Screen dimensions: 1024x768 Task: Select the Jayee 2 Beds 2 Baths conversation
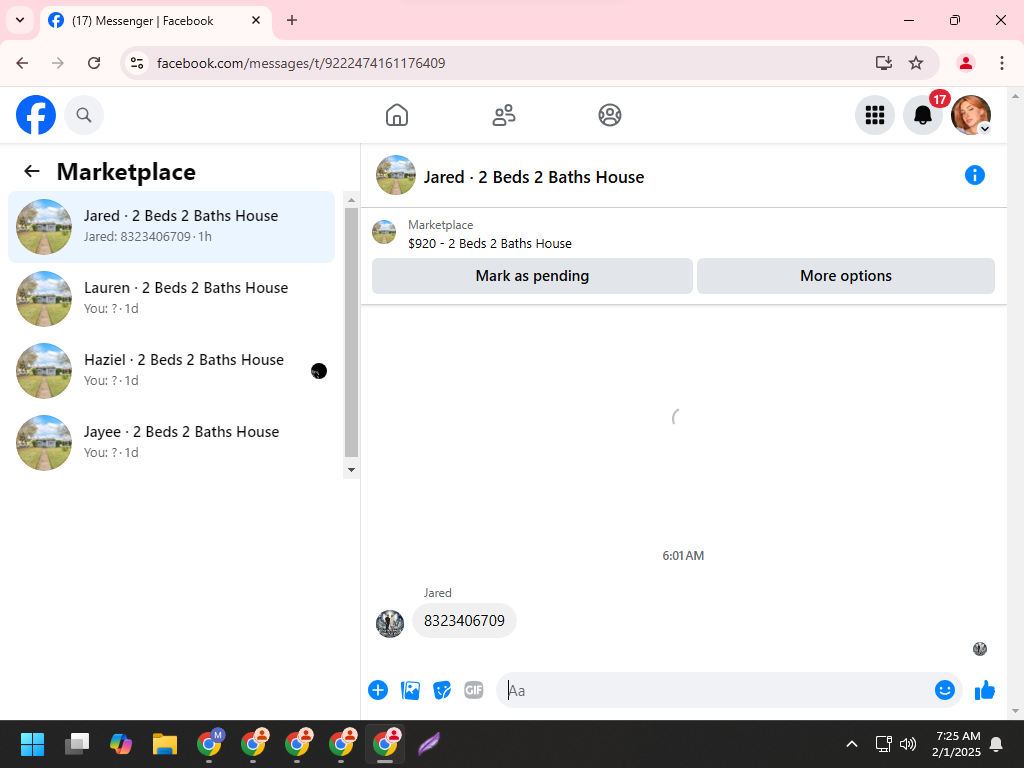tap(171, 442)
